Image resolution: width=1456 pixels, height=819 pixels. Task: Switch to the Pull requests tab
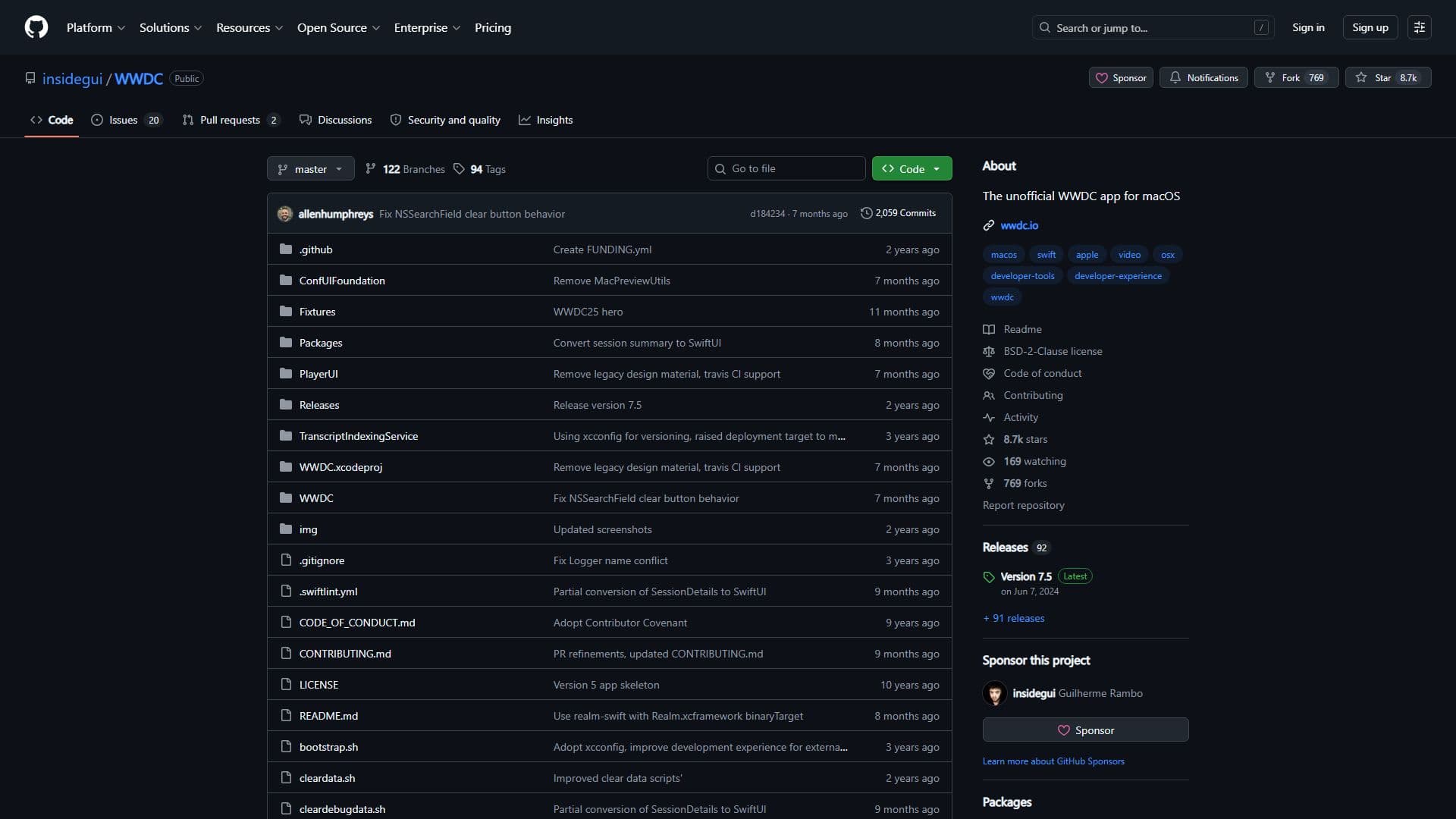click(x=231, y=120)
